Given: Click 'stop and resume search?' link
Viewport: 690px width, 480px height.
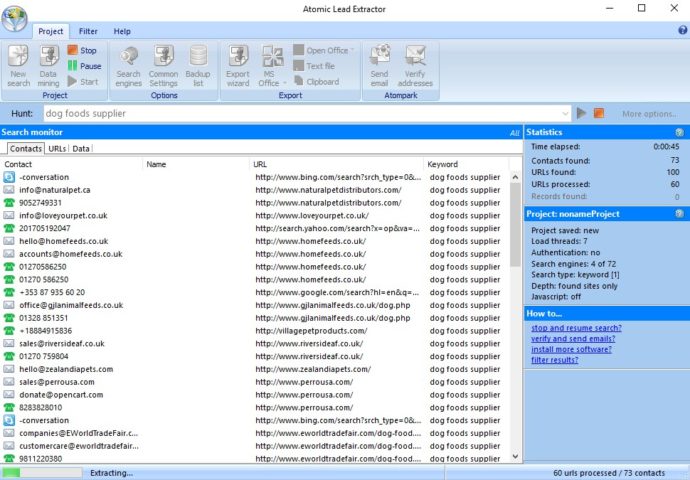Looking at the screenshot, I should pos(575,328).
